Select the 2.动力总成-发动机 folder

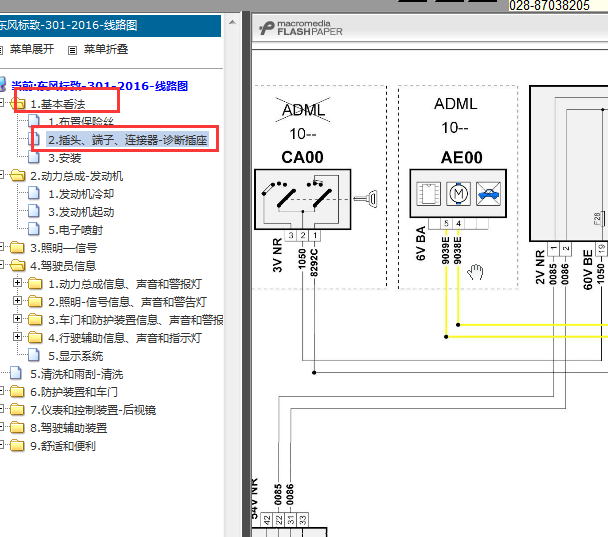77,176
